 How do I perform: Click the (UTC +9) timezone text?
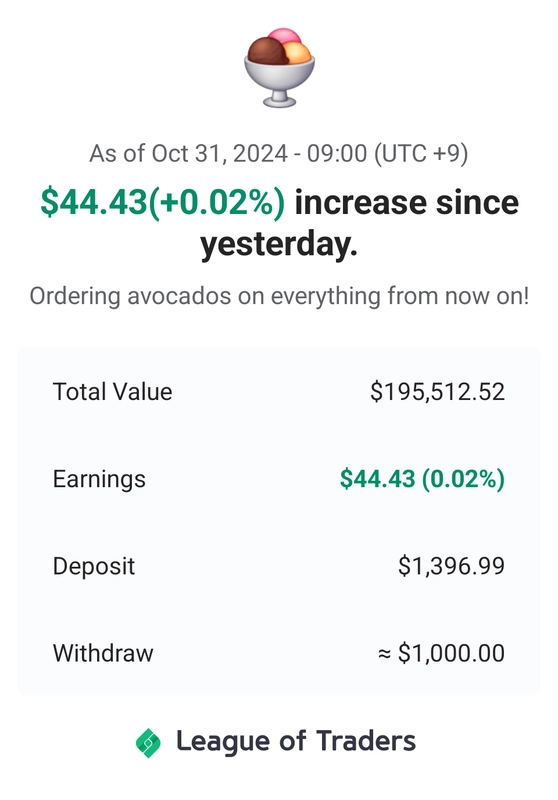coord(421,154)
